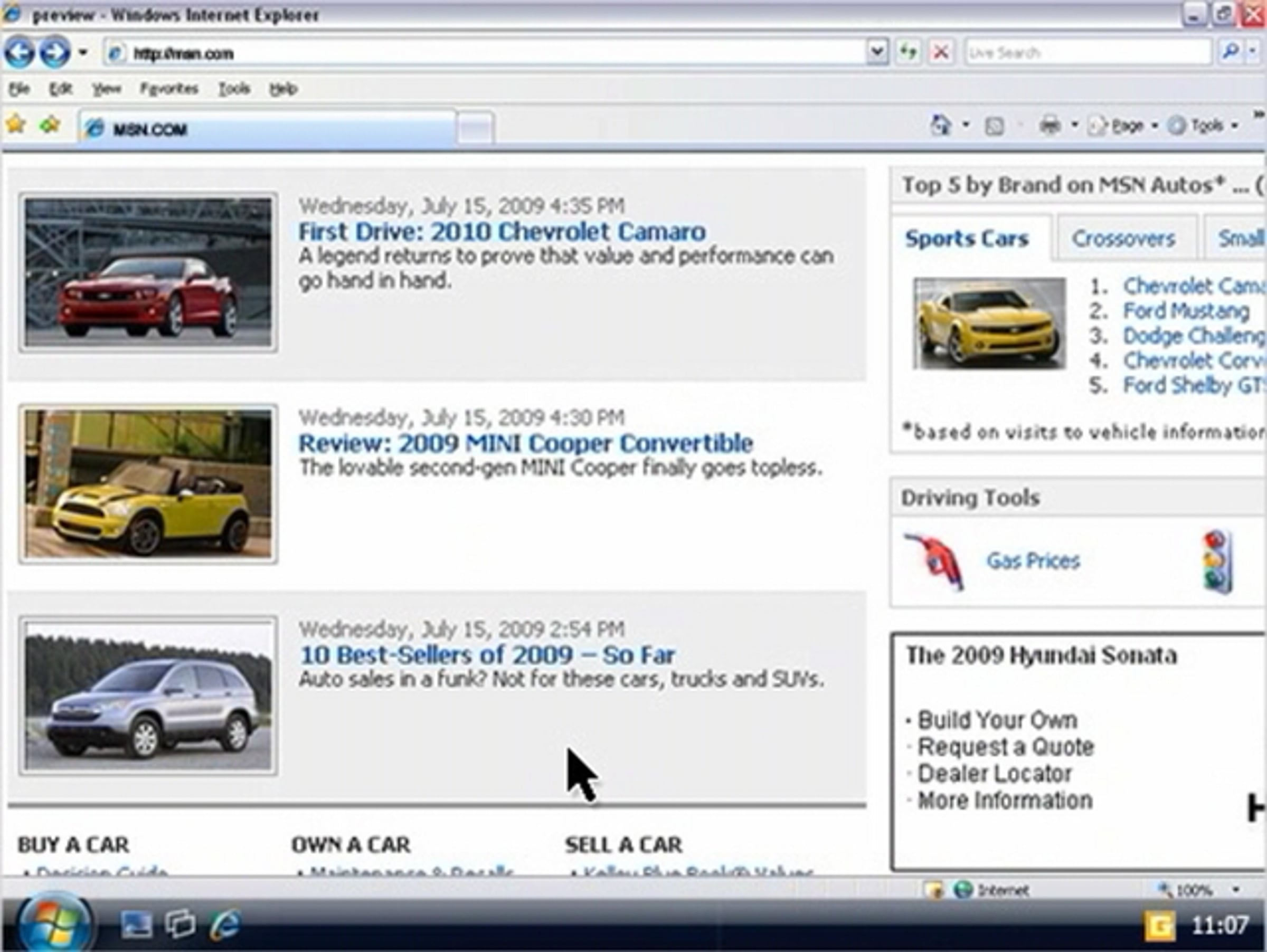This screenshot has width=1267, height=952.
Task: Launch Internet Explorer from the quick launch
Action: click(x=225, y=925)
